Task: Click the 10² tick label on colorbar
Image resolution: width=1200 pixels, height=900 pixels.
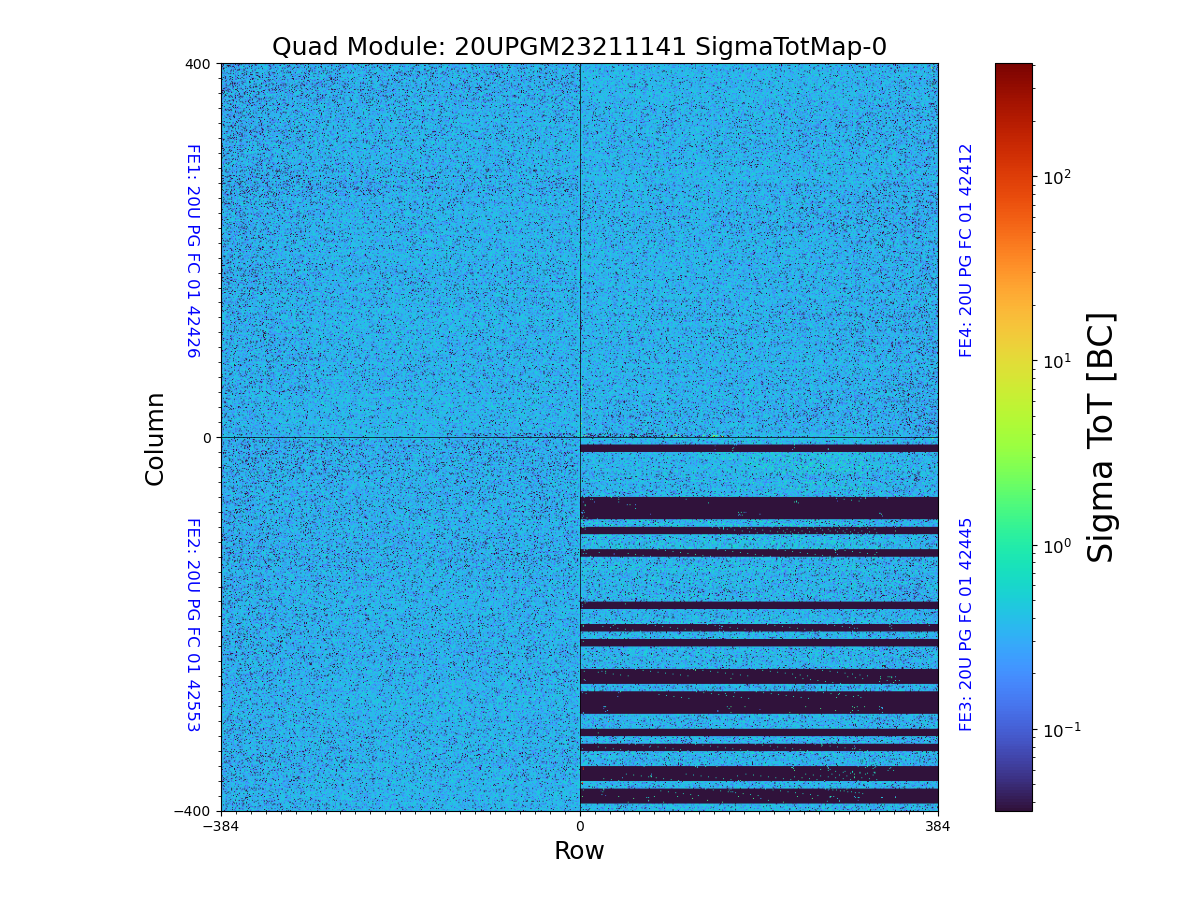Action: (1058, 177)
